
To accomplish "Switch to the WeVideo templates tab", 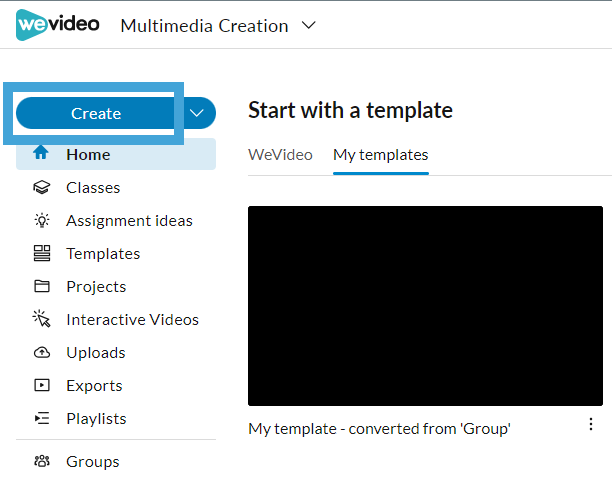I will (x=280, y=155).
